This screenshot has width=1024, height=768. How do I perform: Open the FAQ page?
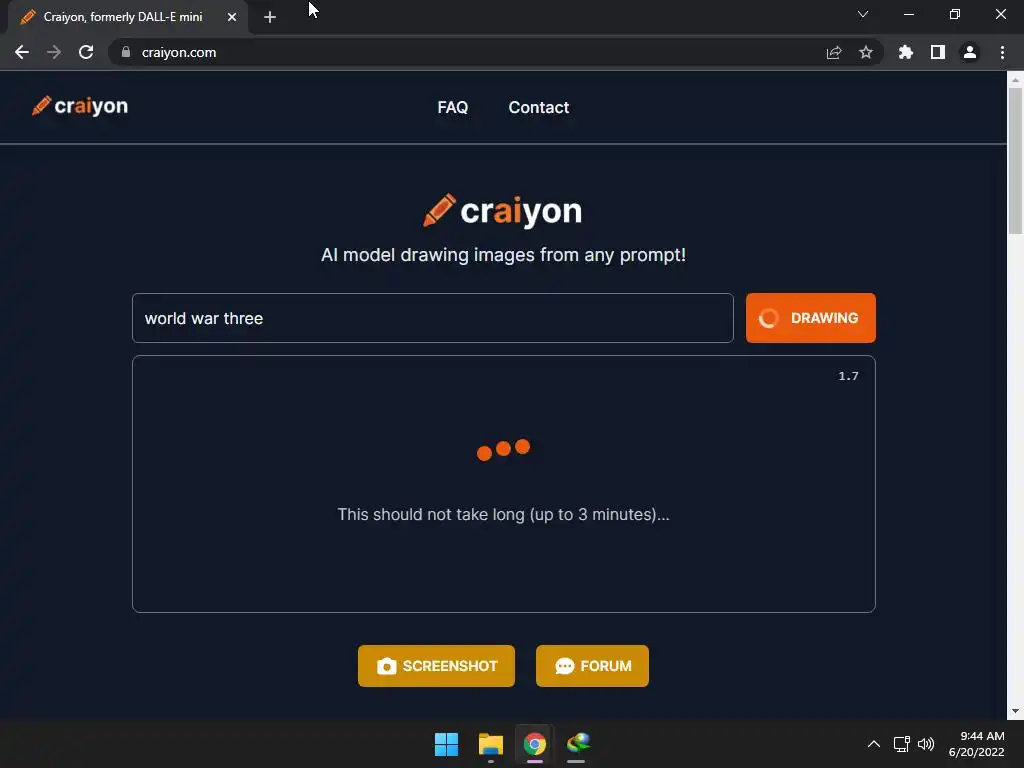point(453,108)
